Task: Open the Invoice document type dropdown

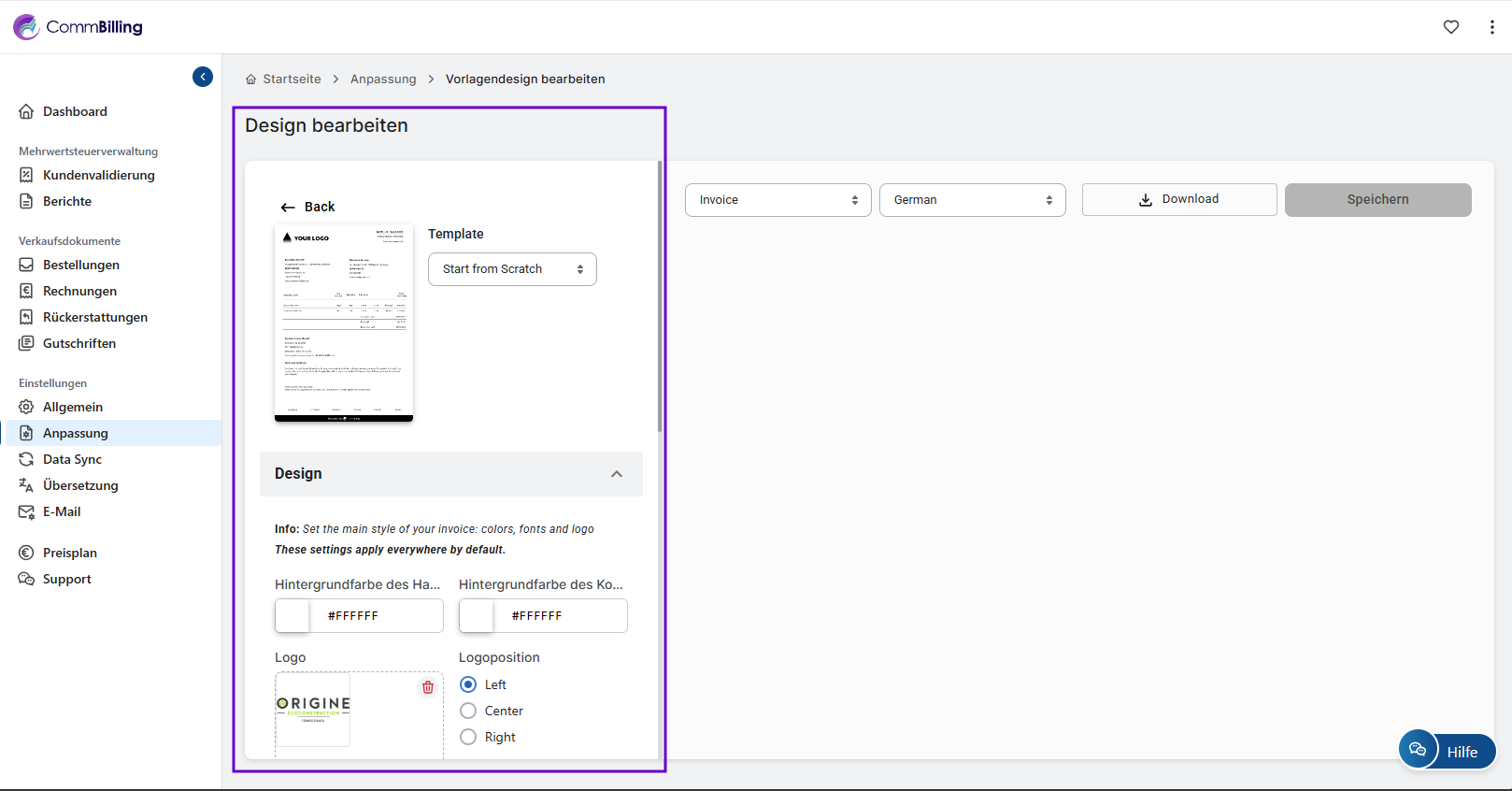Action: click(x=777, y=200)
